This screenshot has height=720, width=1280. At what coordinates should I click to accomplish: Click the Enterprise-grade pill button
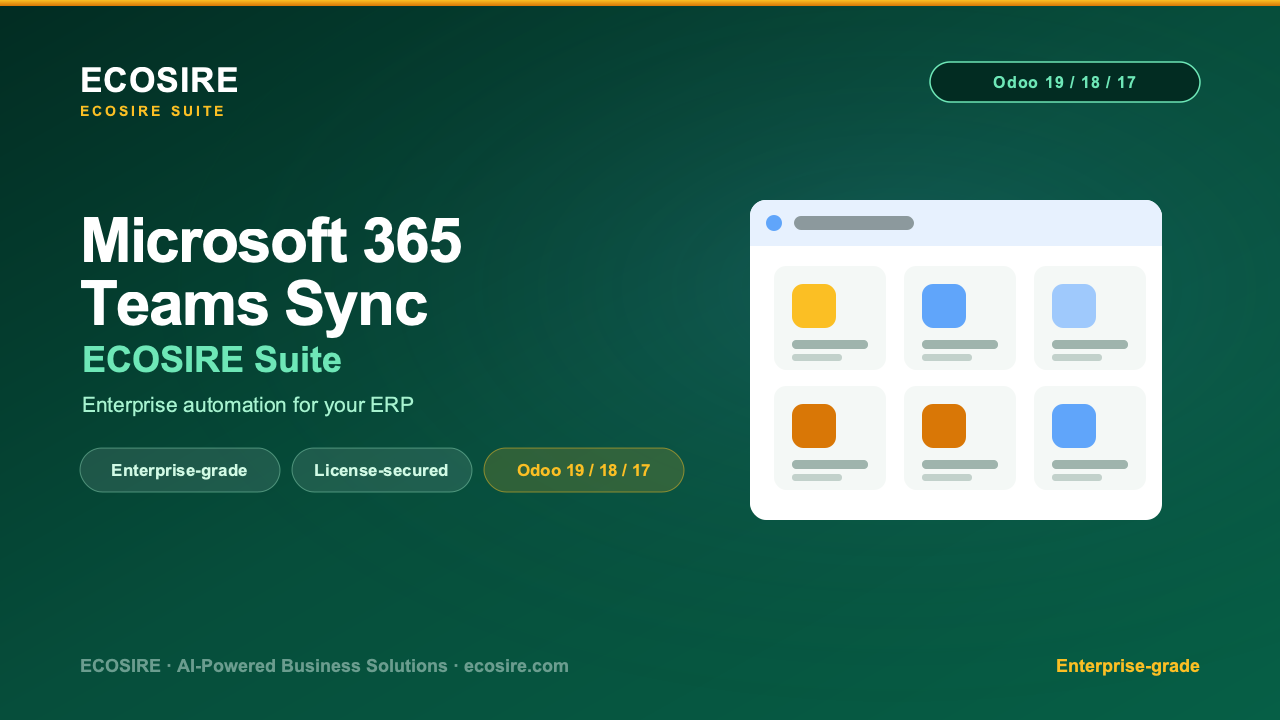coord(180,470)
